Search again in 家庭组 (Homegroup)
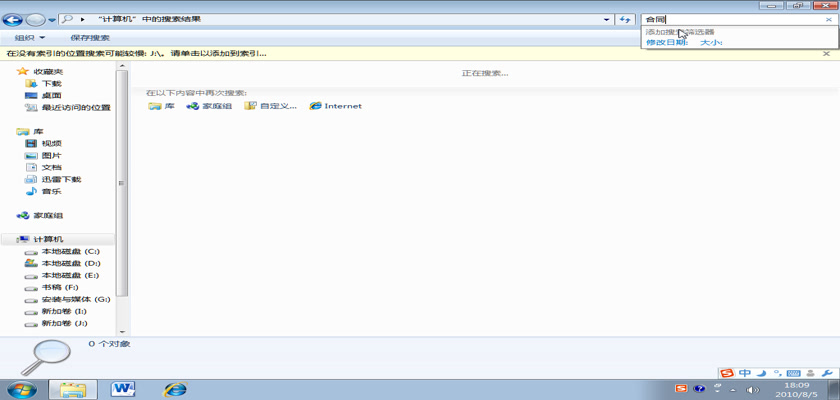The height and width of the screenshot is (400, 840). (209, 106)
